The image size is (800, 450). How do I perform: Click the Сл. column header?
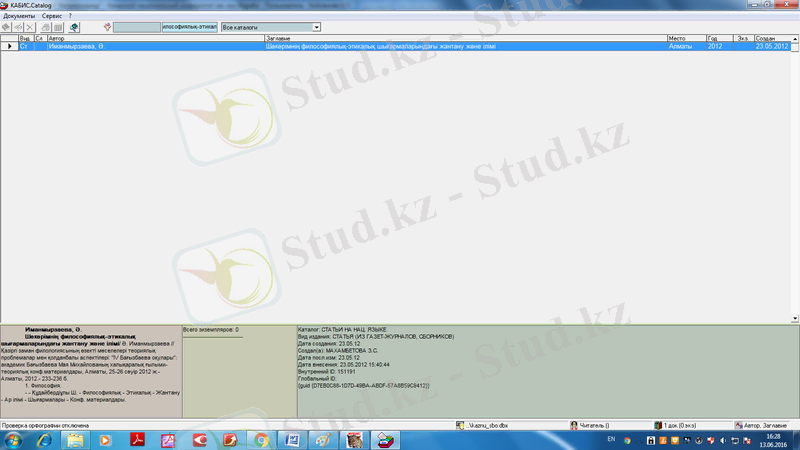pyautogui.click(x=41, y=38)
